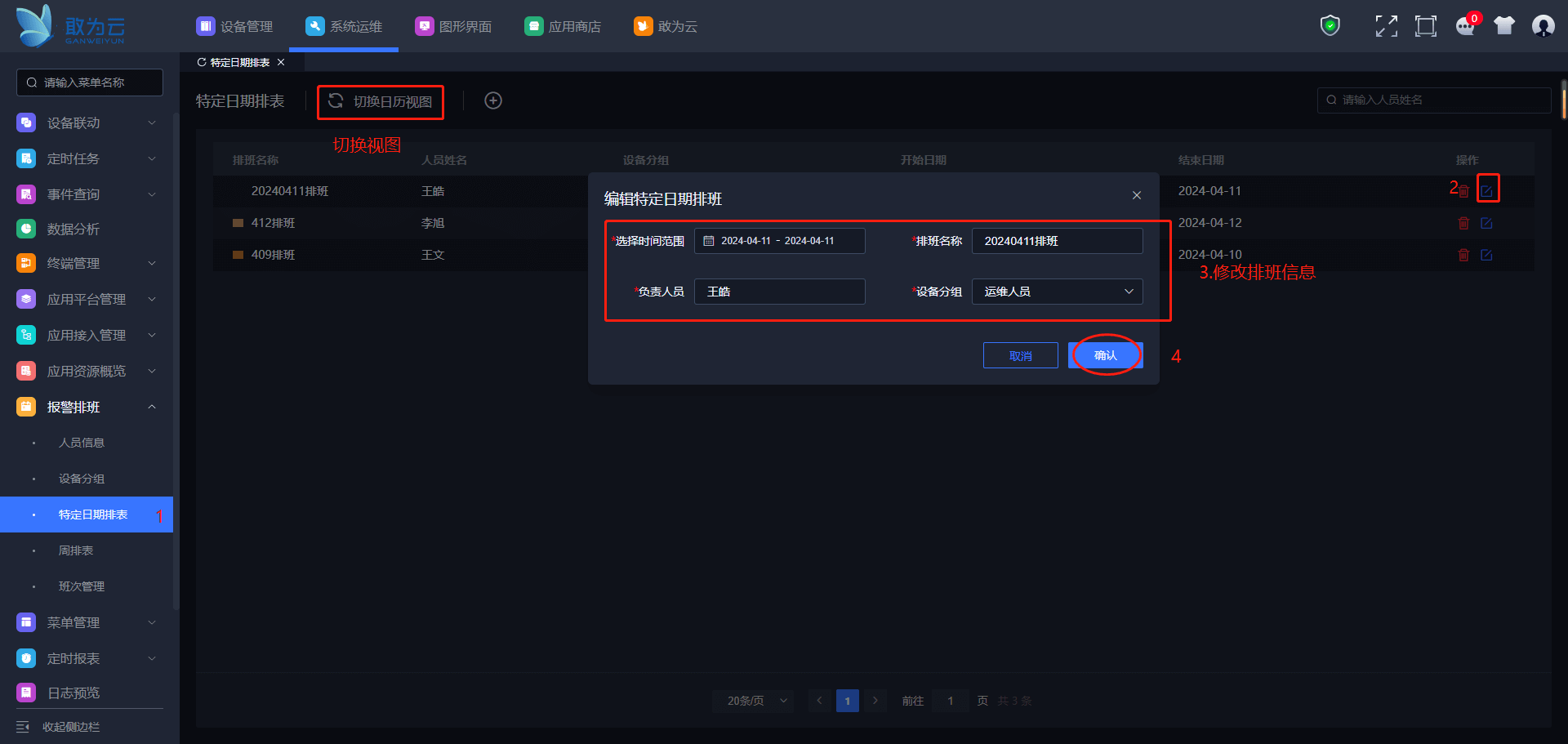The height and width of the screenshot is (744, 1568).
Task: Open 设备分组 submenu item in sidebar
Action: click(87, 479)
